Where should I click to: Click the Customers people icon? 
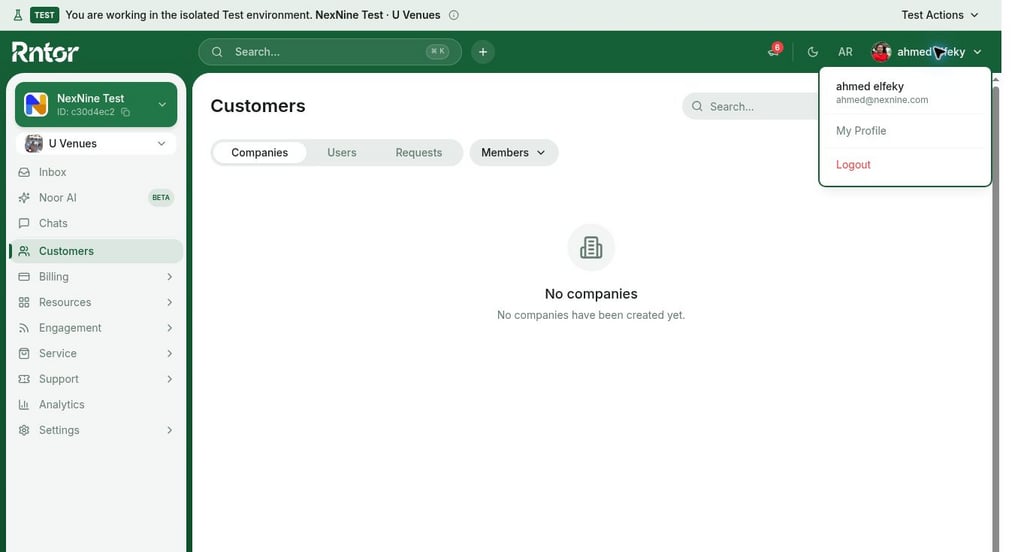[x=24, y=251]
